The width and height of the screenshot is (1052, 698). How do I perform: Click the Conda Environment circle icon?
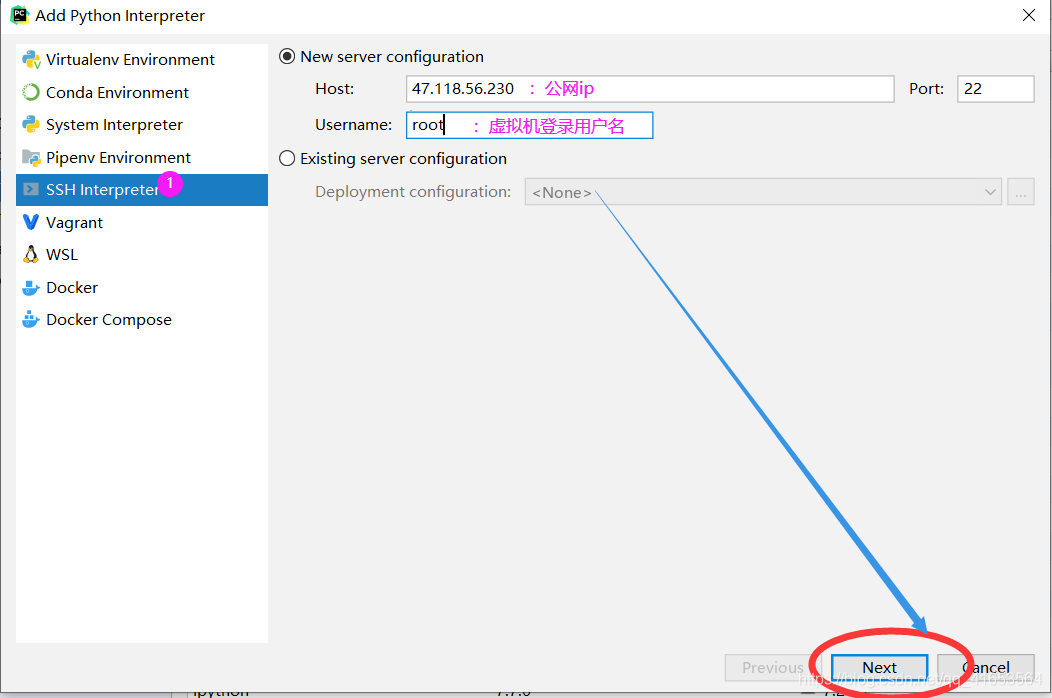[x=31, y=92]
